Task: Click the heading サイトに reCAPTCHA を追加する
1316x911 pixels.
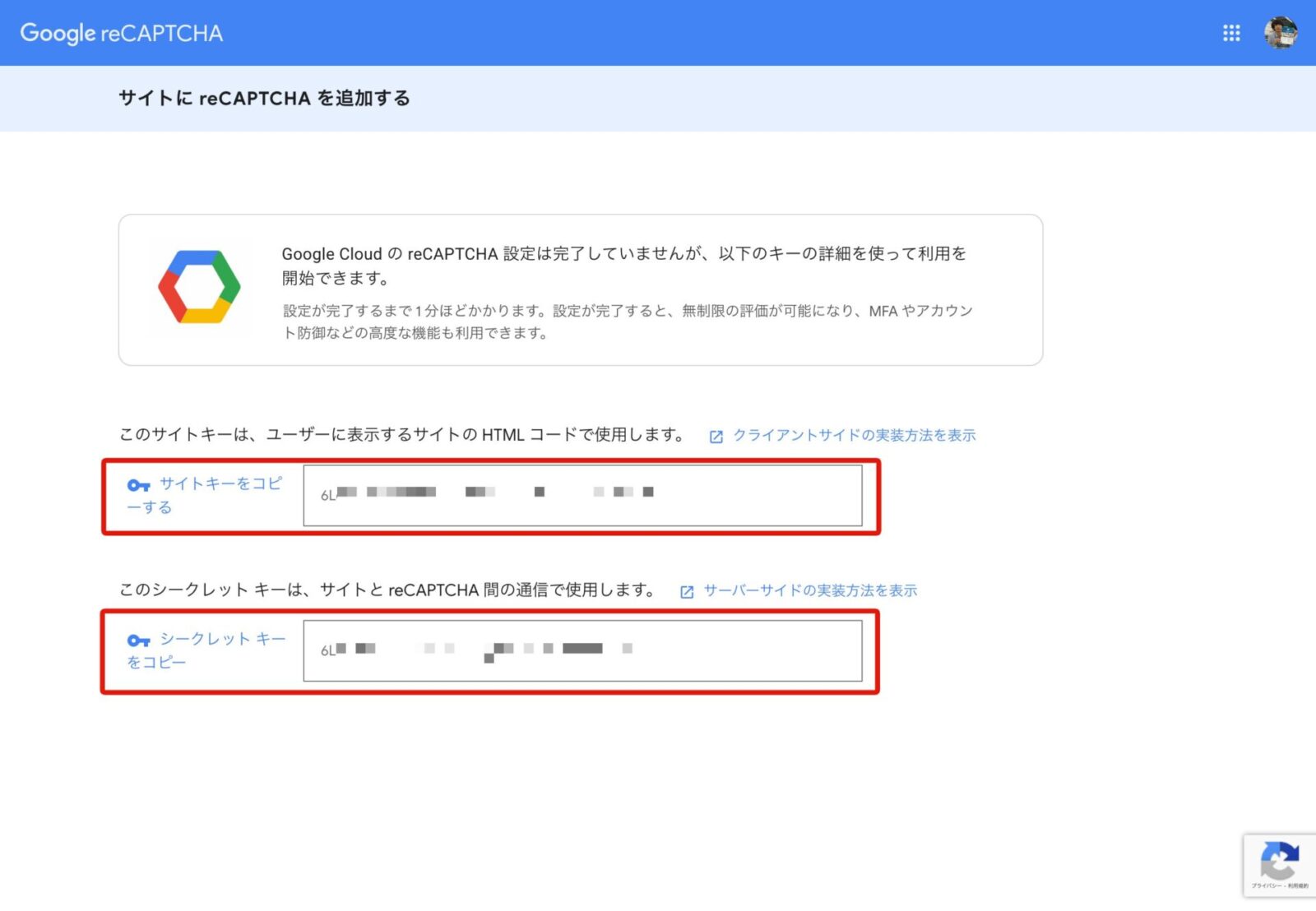Action: click(264, 98)
